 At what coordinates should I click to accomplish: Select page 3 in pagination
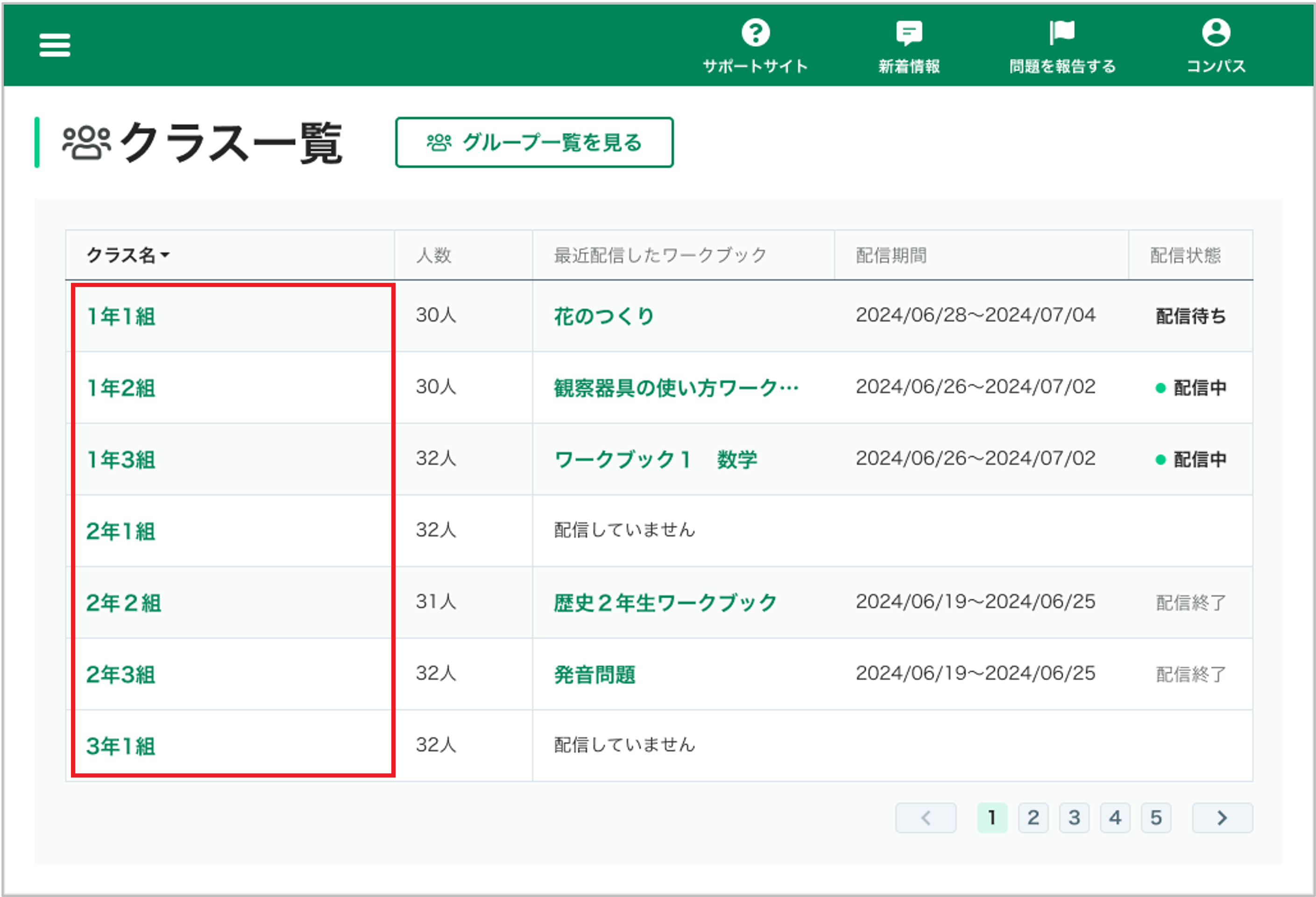1074,817
